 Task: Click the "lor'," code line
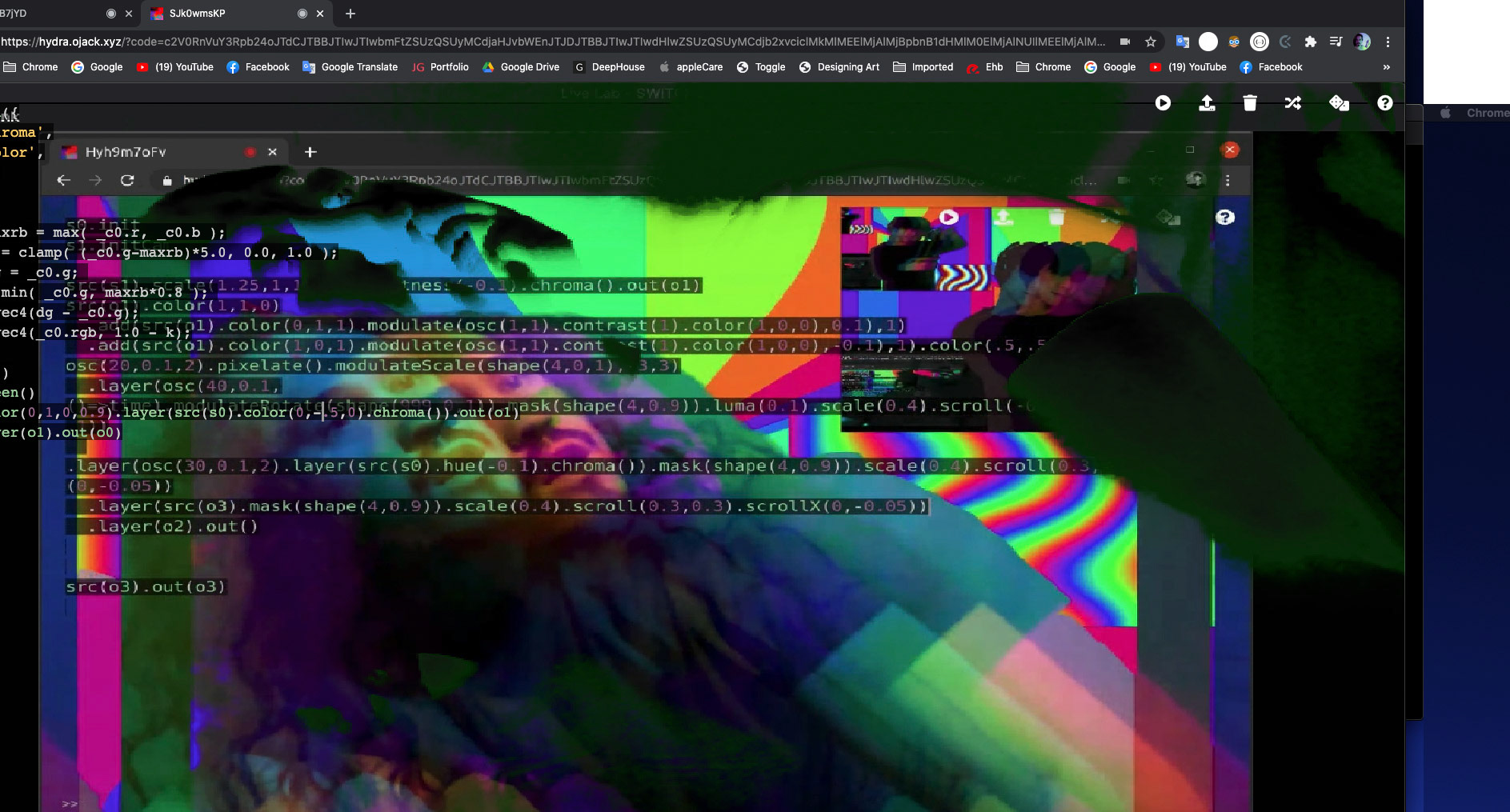pos(22,153)
